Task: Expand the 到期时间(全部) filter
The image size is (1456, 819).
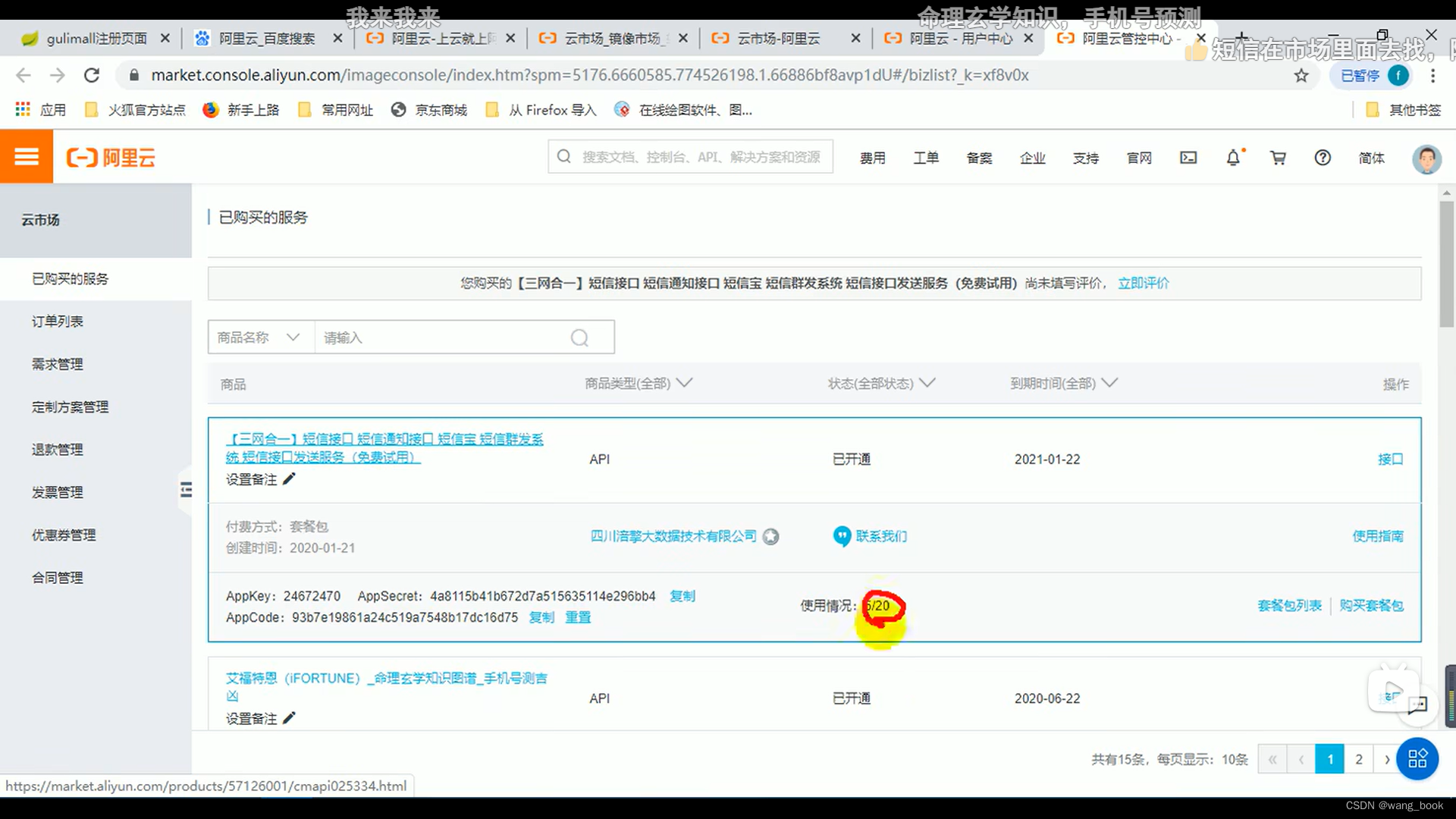Action: pos(1064,384)
